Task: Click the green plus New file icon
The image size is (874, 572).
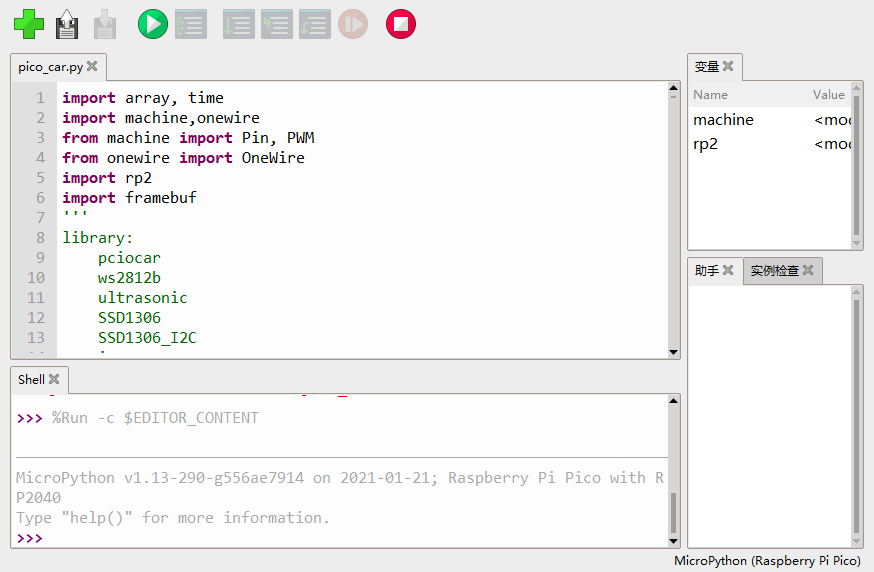Action: pos(29,24)
